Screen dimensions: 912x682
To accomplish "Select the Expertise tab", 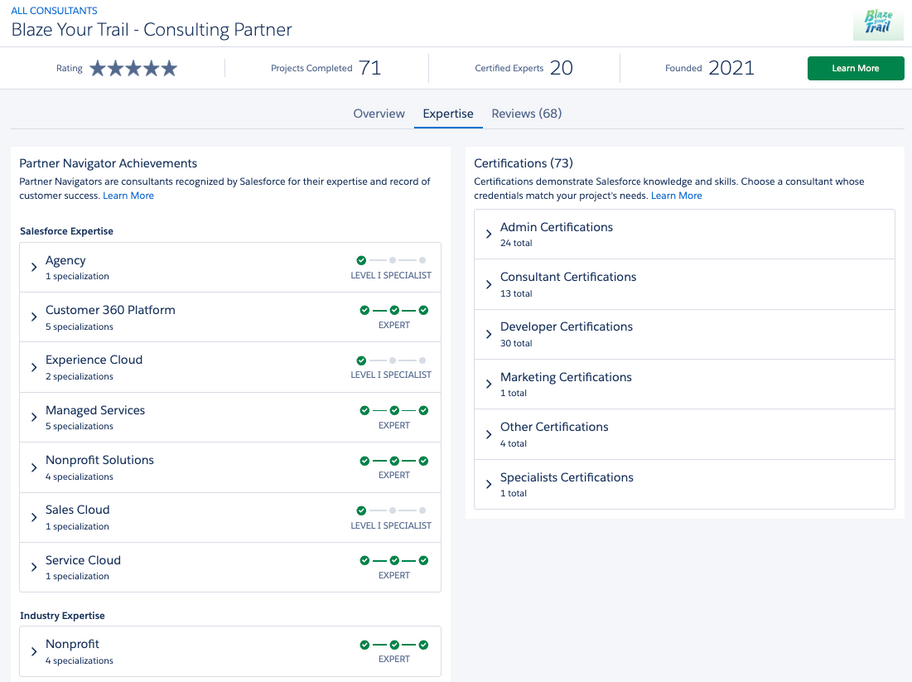I will [x=448, y=114].
